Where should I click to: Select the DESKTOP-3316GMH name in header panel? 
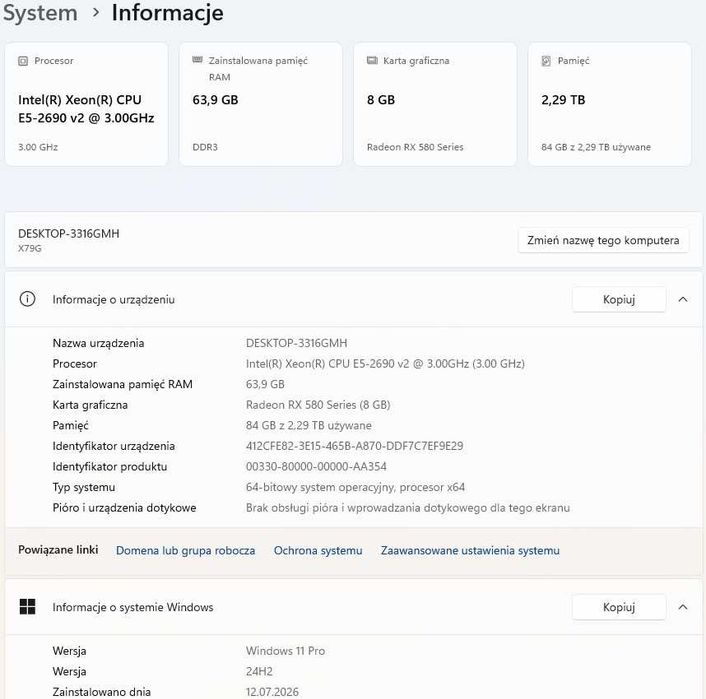click(x=68, y=233)
